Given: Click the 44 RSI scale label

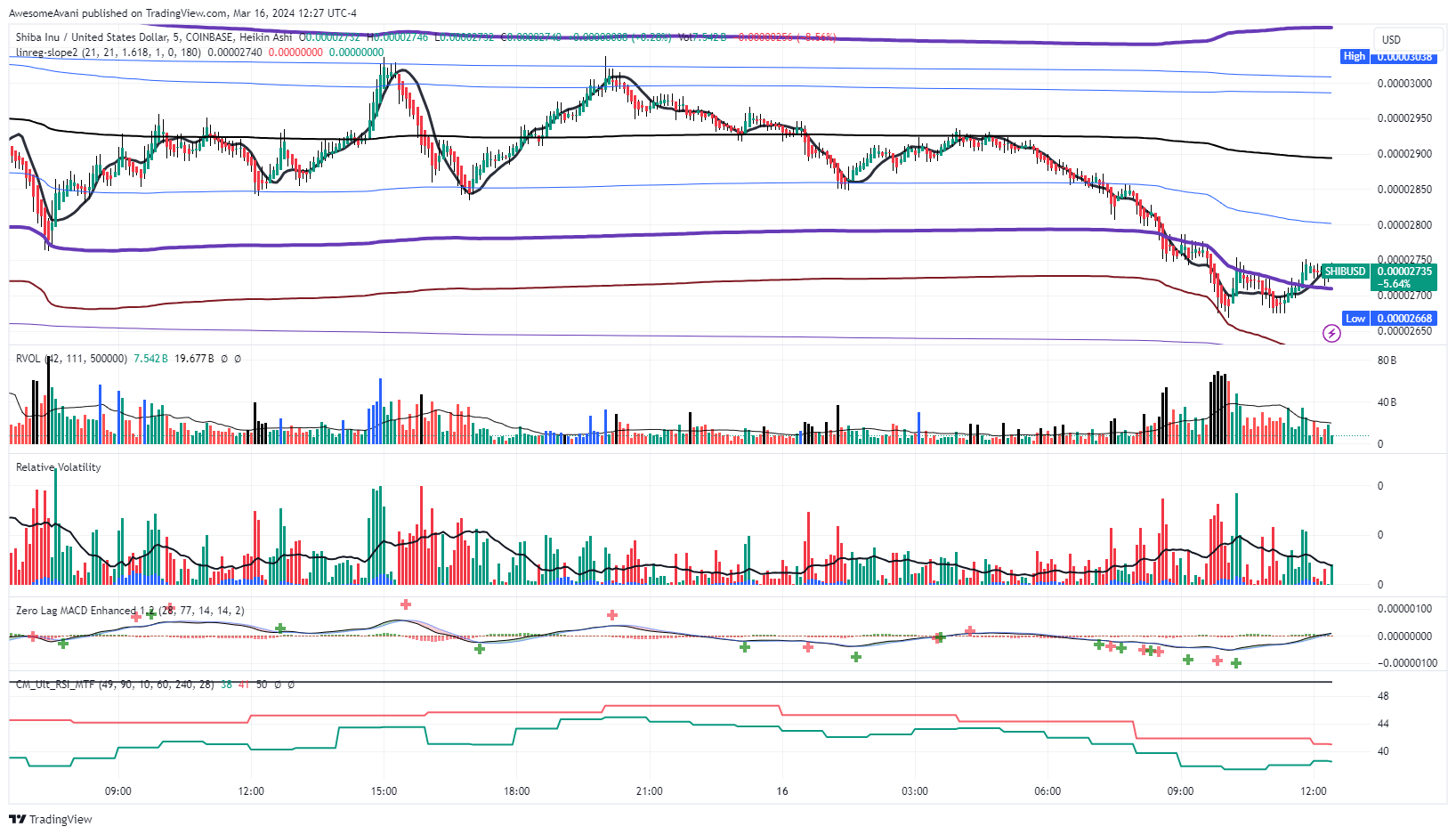Looking at the screenshot, I should 1383,724.
